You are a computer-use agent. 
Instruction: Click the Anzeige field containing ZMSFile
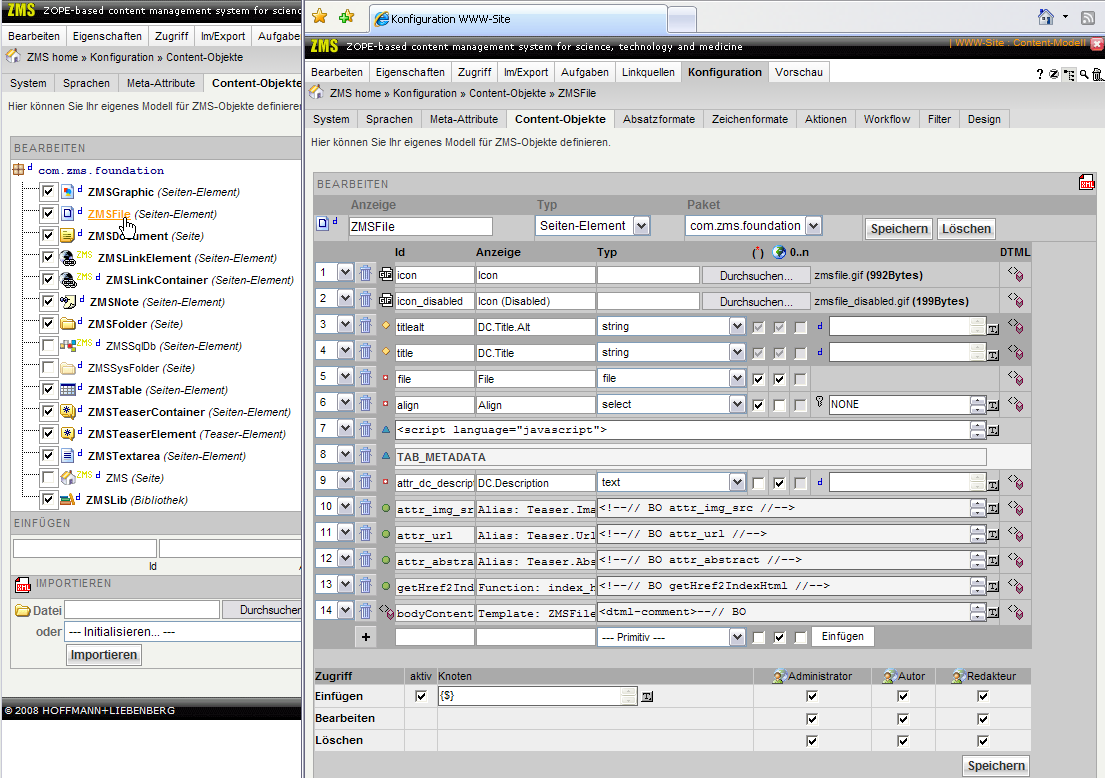pyautogui.click(x=421, y=226)
